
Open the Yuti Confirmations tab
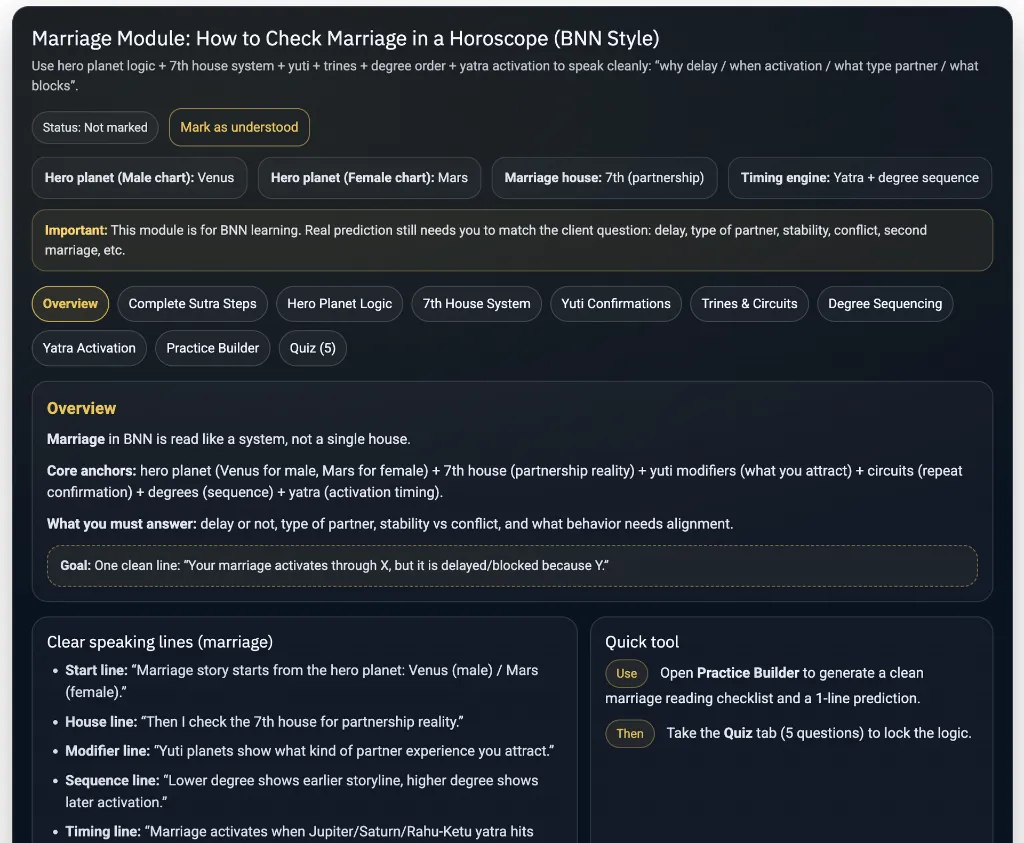click(x=615, y=303)
